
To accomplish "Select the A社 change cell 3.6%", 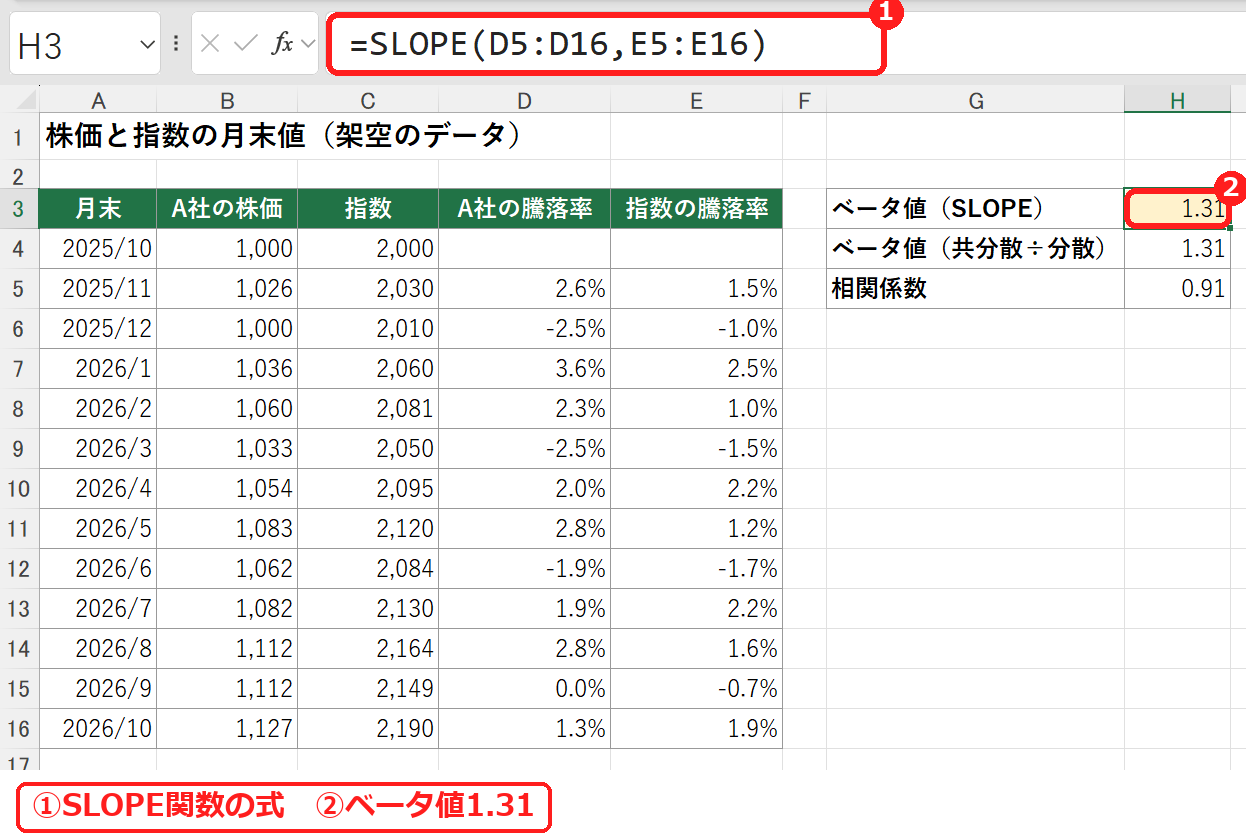I will point(524,368).
